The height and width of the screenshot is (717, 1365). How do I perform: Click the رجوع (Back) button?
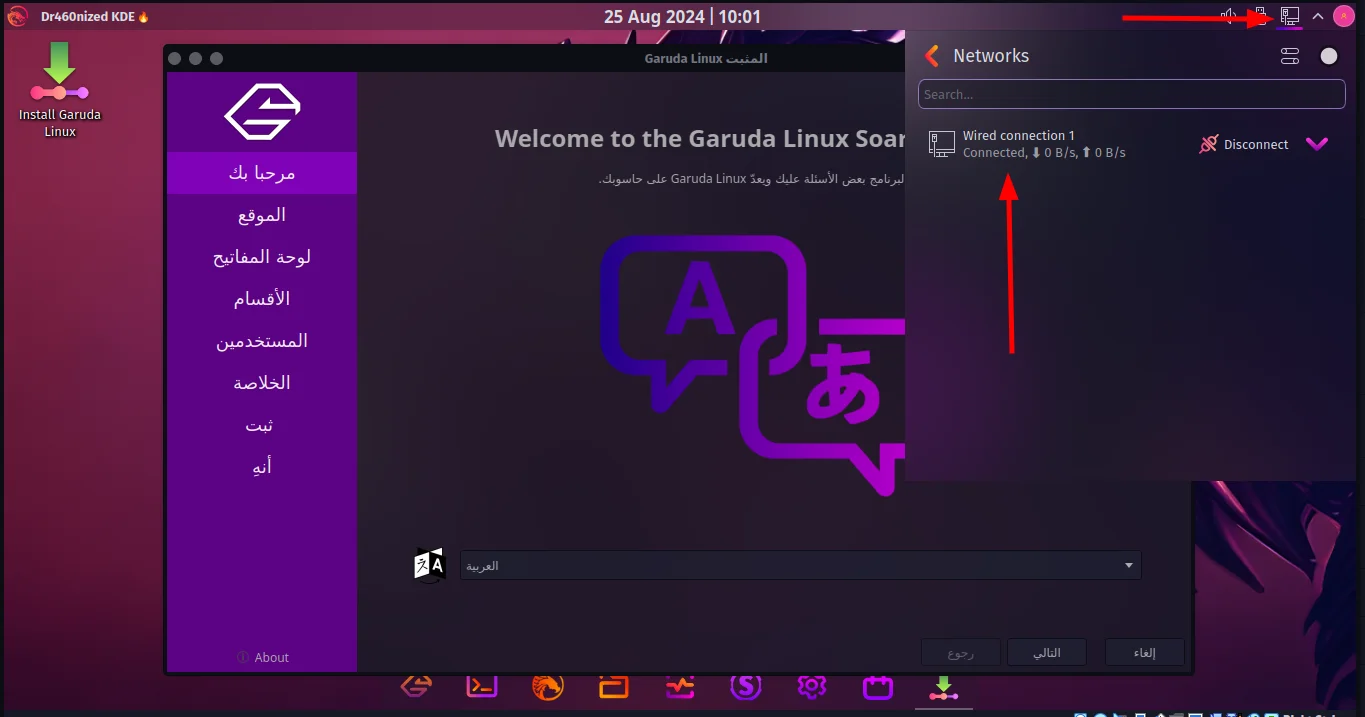(960, 653)
